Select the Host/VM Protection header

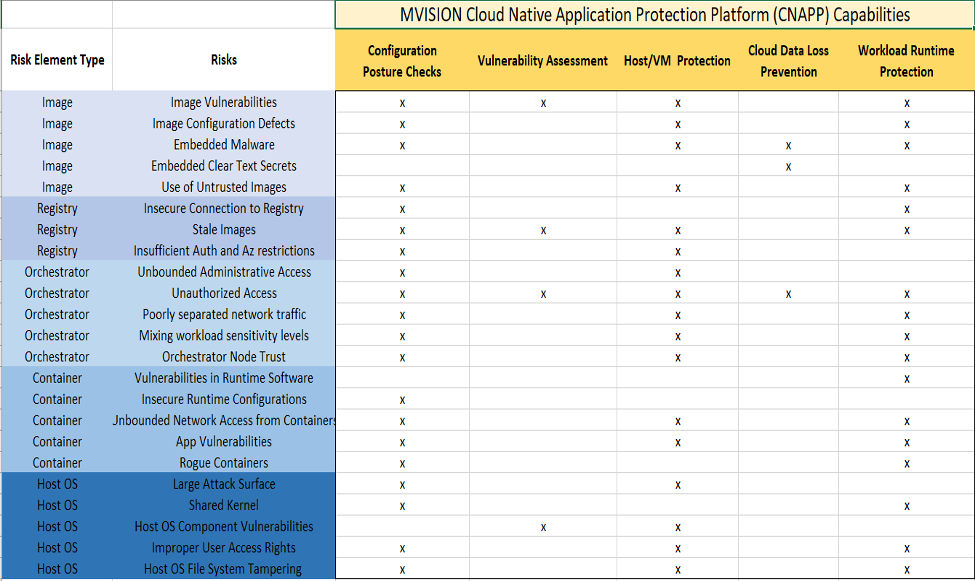coord(677,61)
